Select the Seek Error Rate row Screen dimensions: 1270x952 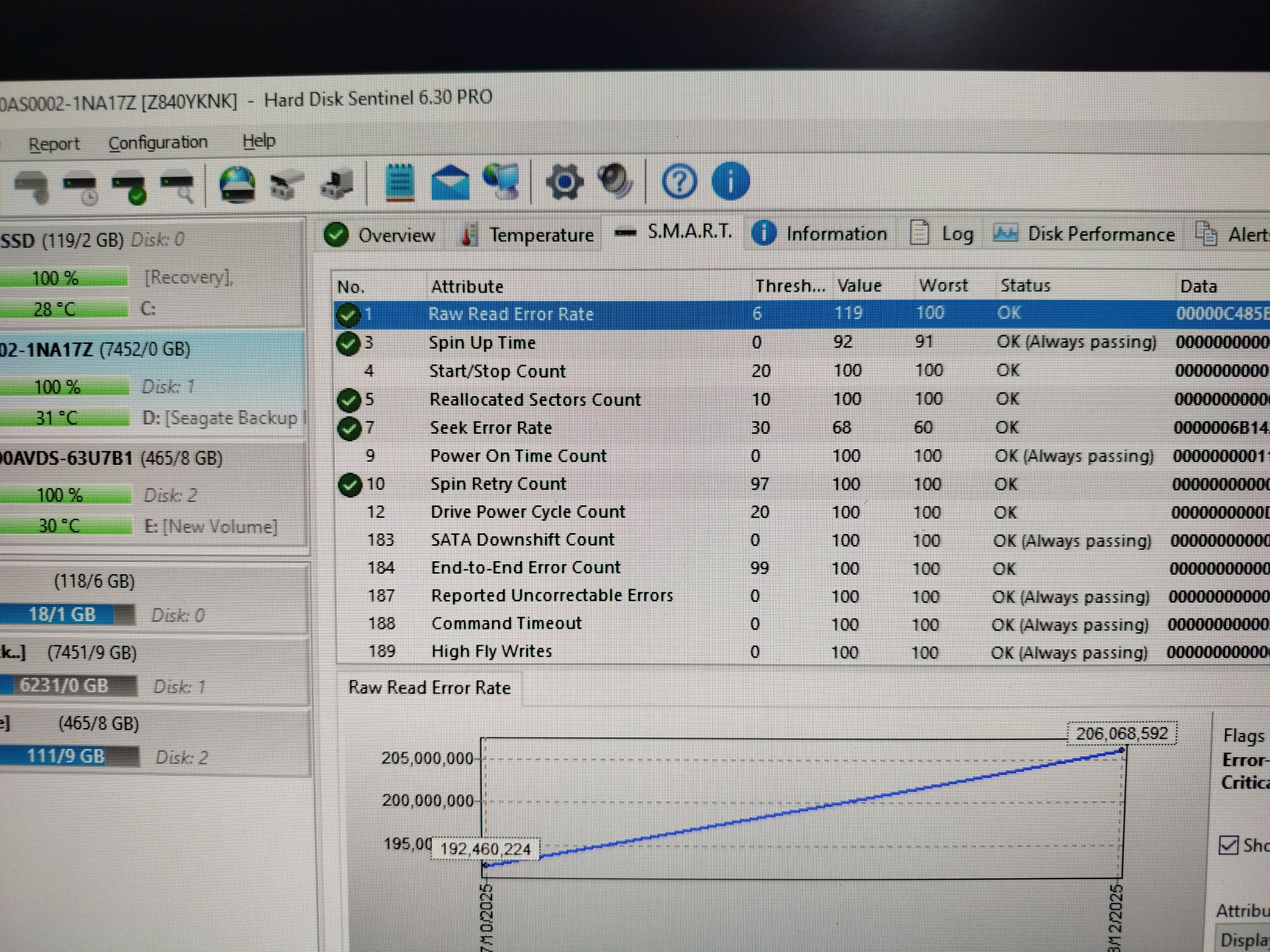point(491,427)
